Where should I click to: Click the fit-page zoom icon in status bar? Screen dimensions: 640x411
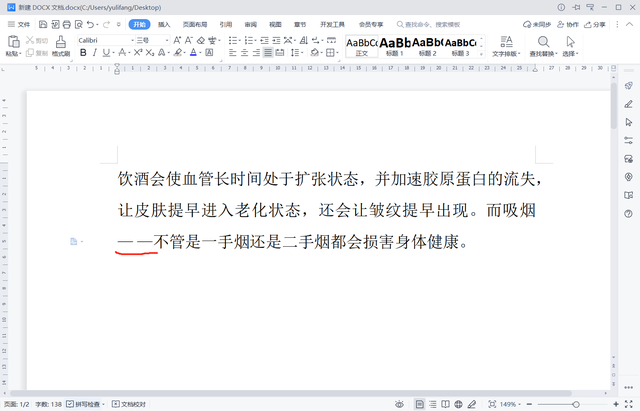pos(492,404)
